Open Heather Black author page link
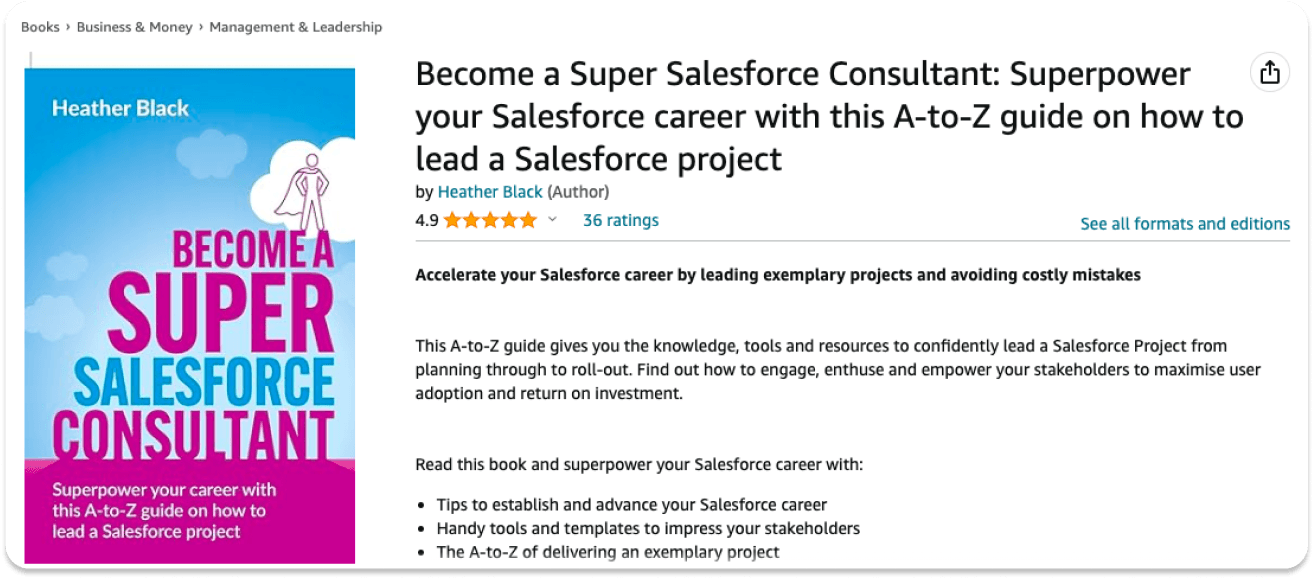This screenshot has height=579, width=1313. point(490,192)
